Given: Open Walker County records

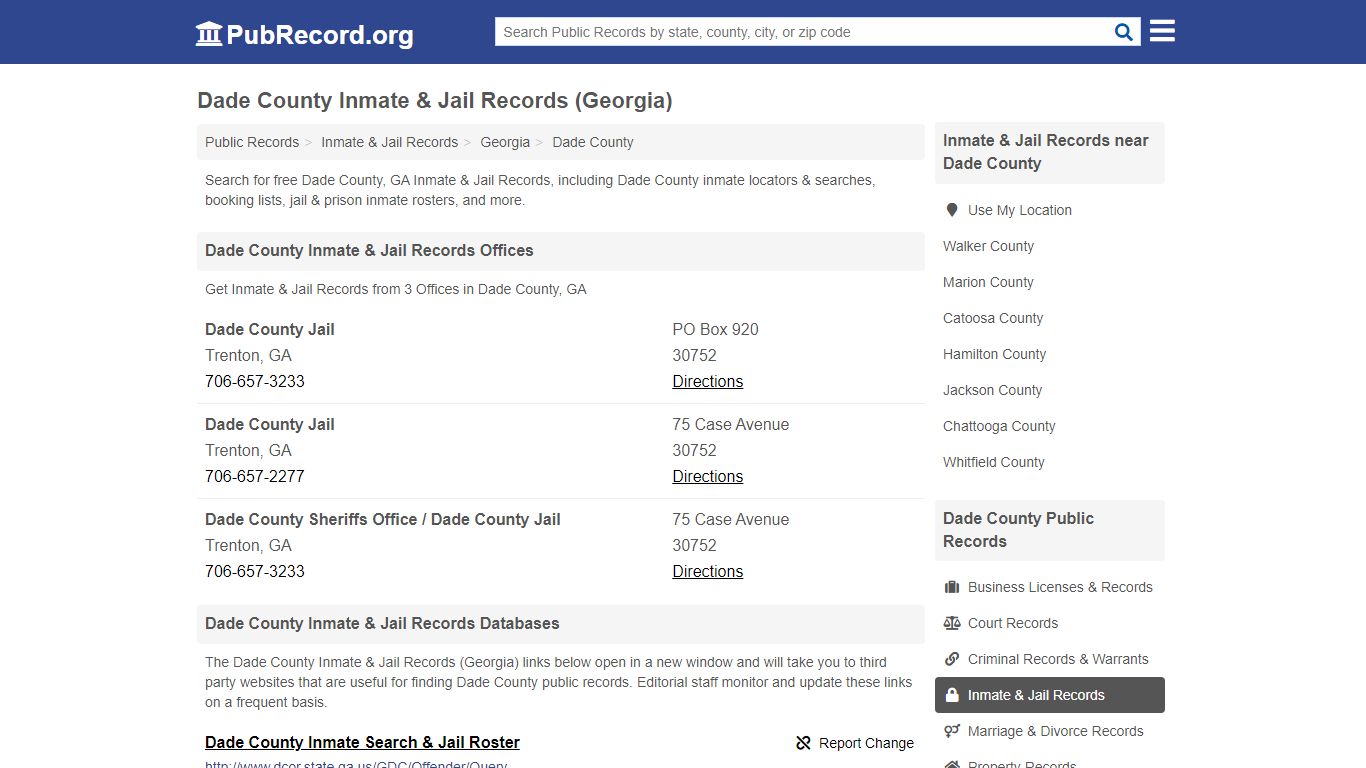Looking at the screenshot, I should pos(988,246).
